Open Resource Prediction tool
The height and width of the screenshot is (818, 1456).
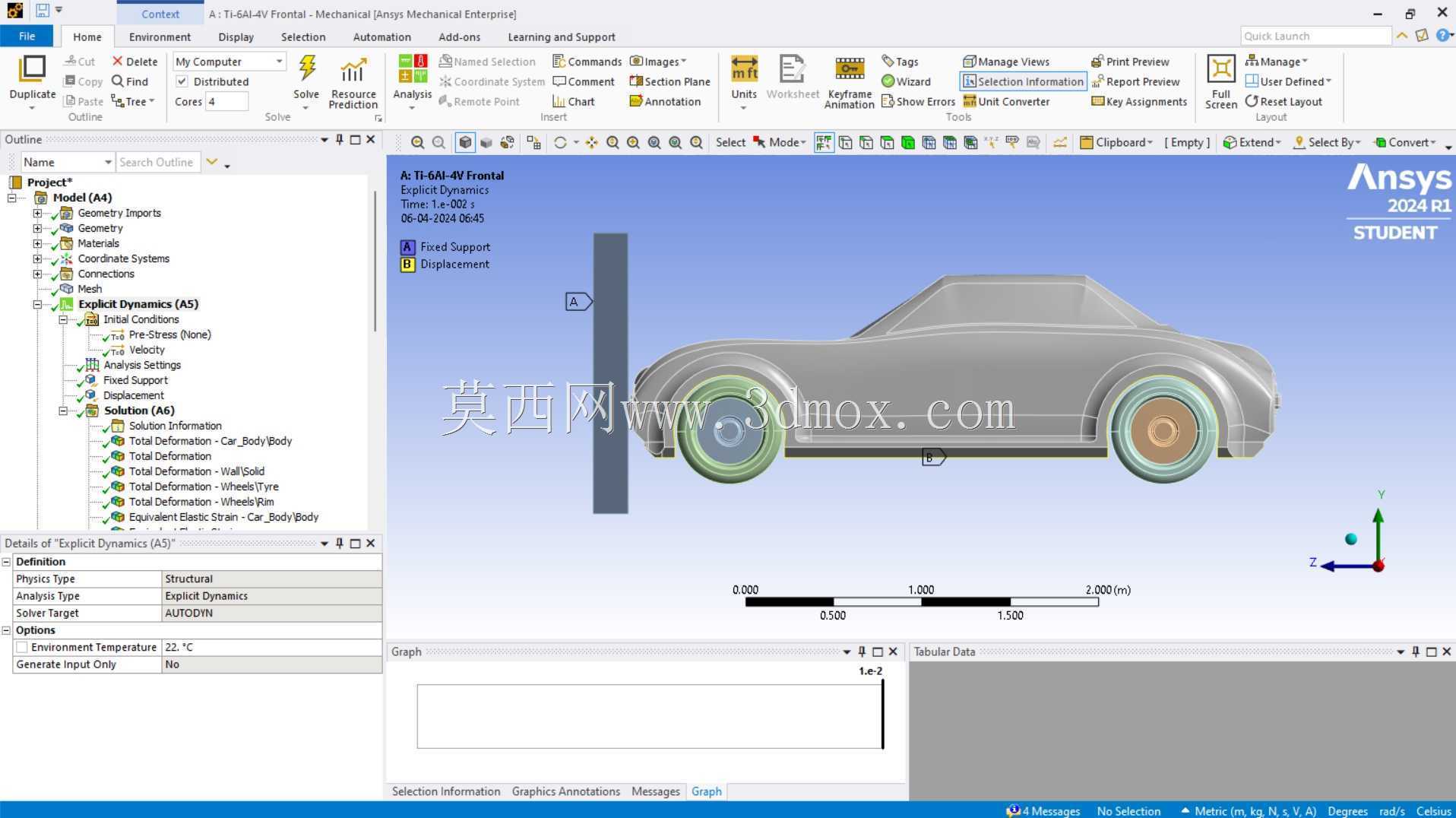[353, 82]
